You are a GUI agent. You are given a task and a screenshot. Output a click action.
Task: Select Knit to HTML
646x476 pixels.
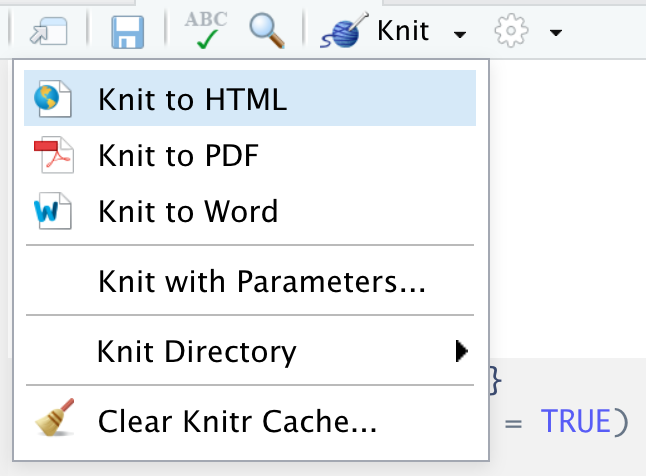250,98
